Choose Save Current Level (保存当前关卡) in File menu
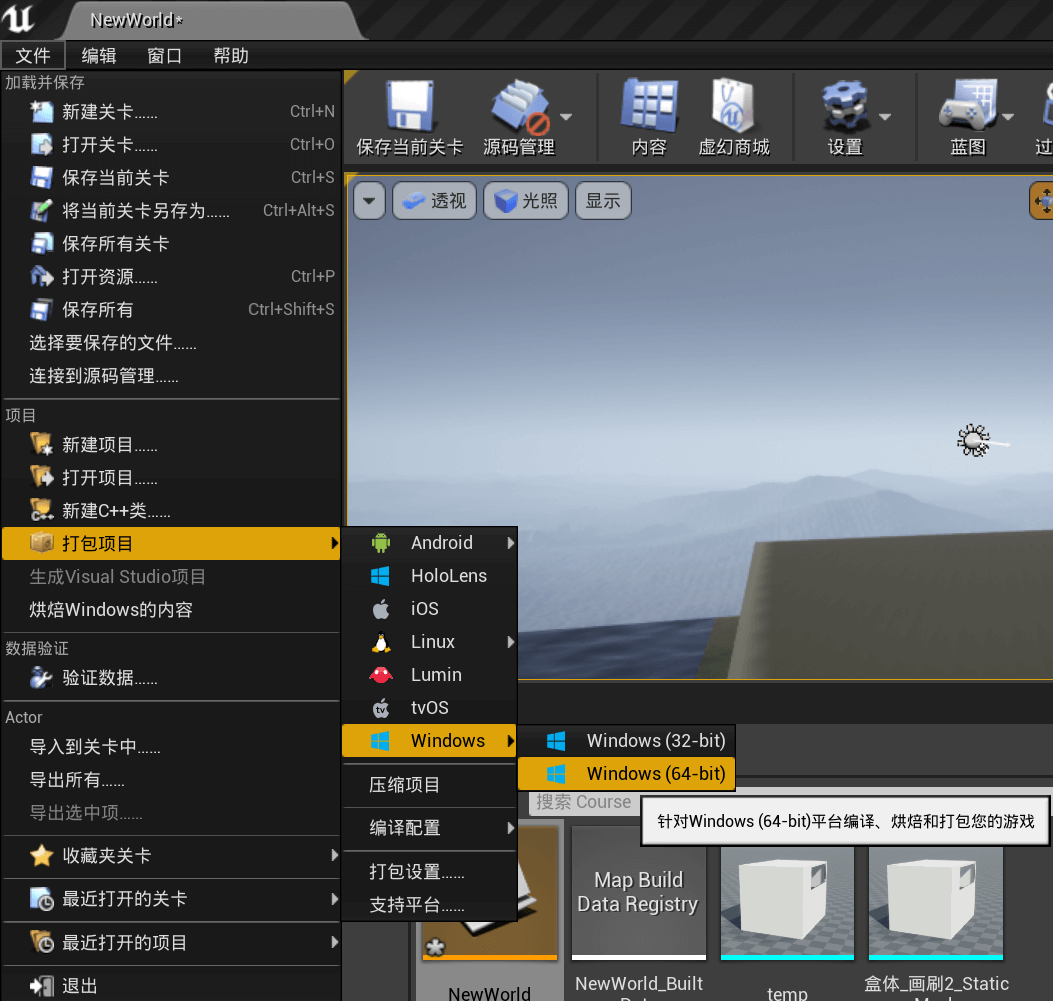 click(x=171, y=177)
